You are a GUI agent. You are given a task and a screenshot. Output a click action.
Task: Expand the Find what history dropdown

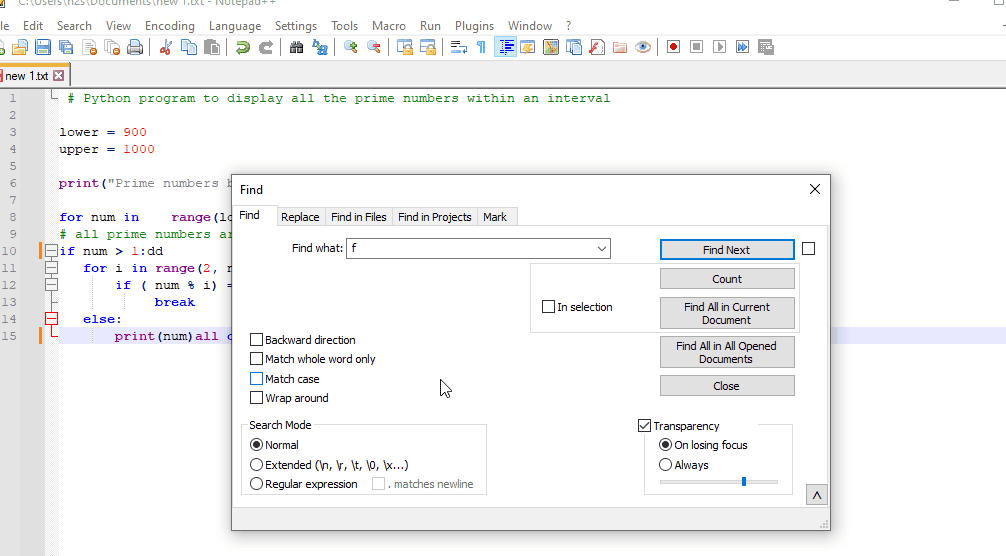(x=601, y=249)
